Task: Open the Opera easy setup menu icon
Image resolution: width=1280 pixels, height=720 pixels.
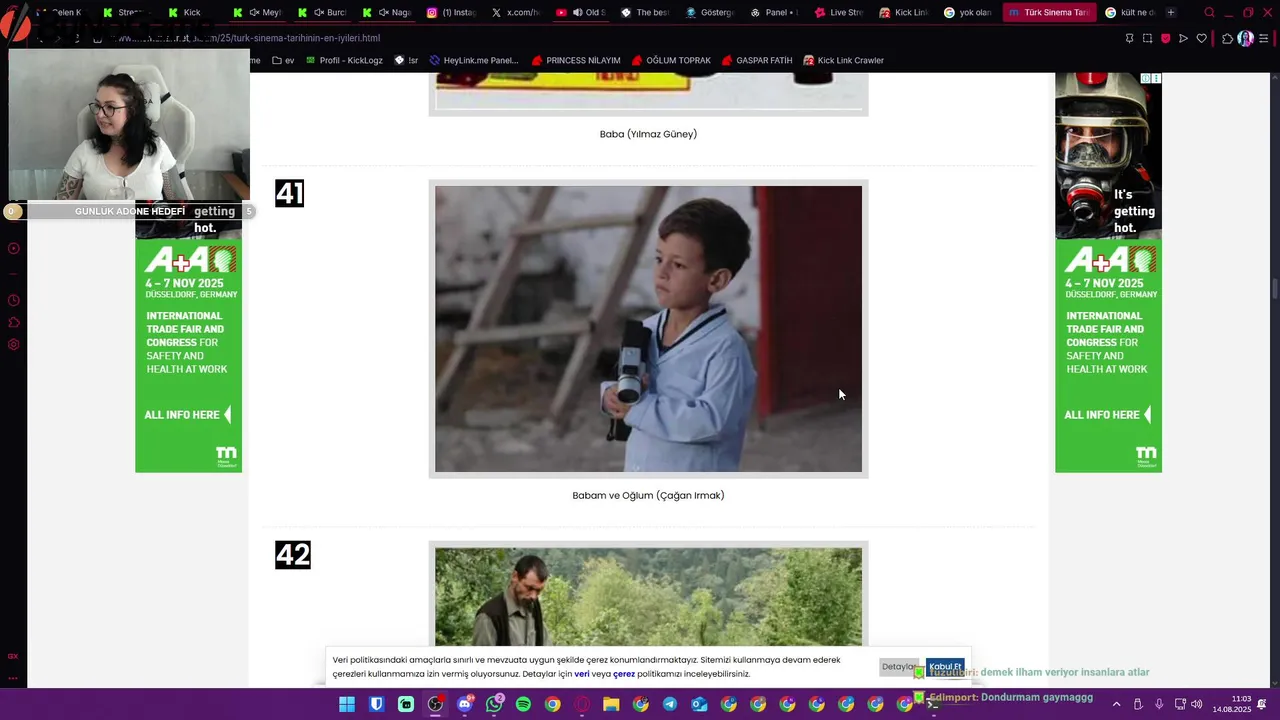Action: coord(1264,38)
